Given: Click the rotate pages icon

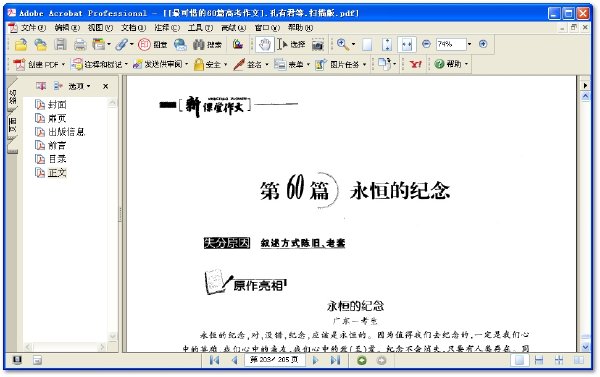Looking at the screenshot, I should [x=385, y=64].
